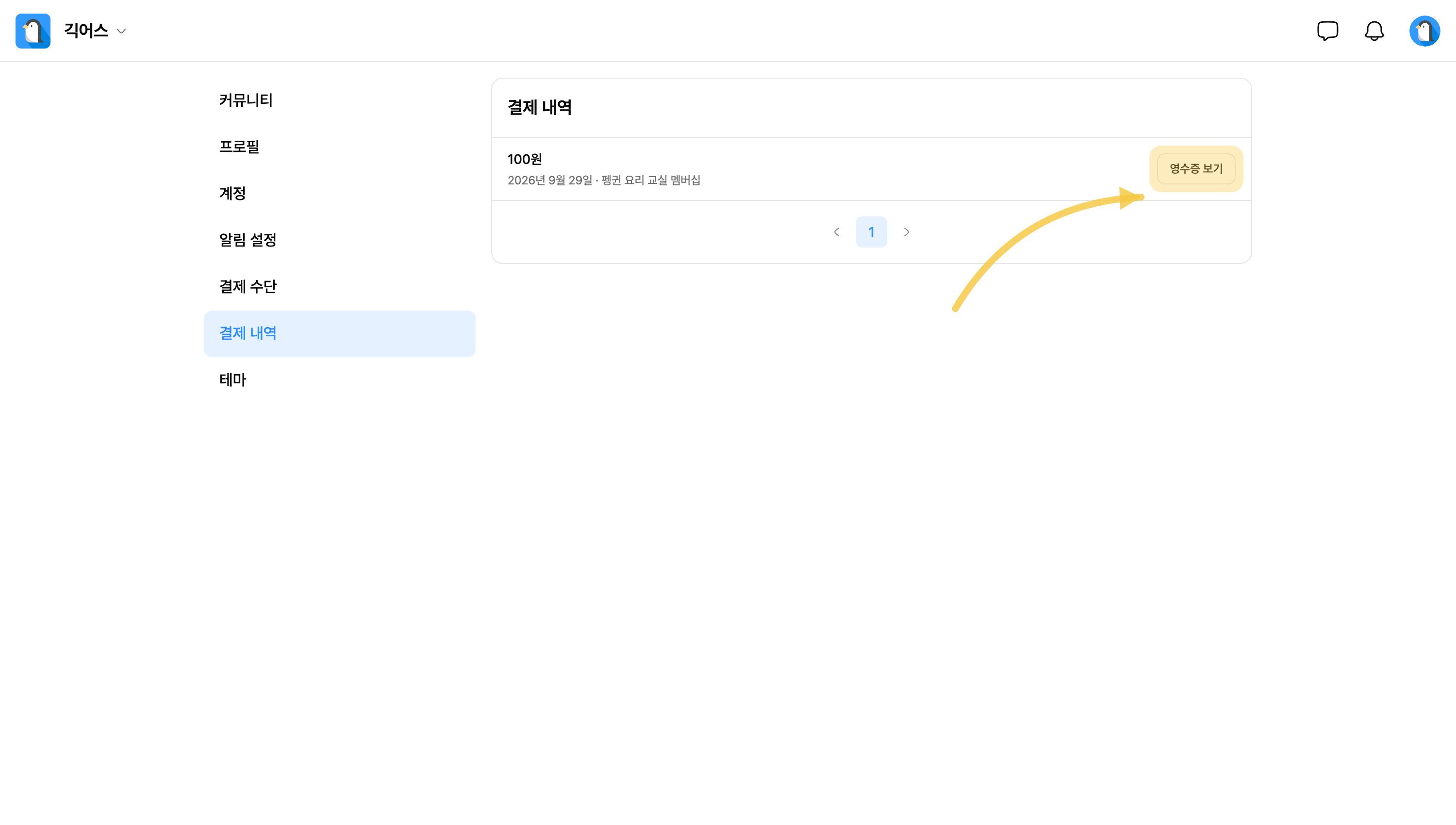Viewport: 1456px width, 825px height.
Task: Click the 결제 내역 panel heading
Action: [539, 108]
